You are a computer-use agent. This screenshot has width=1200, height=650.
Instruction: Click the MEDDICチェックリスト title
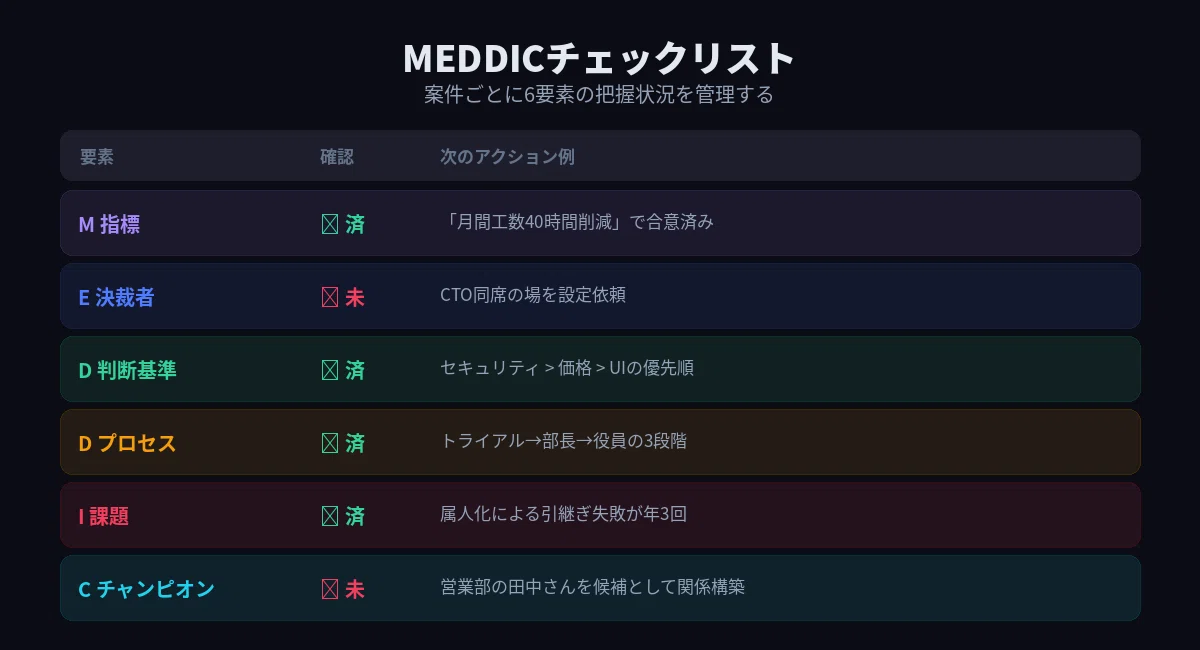point(599,58)
